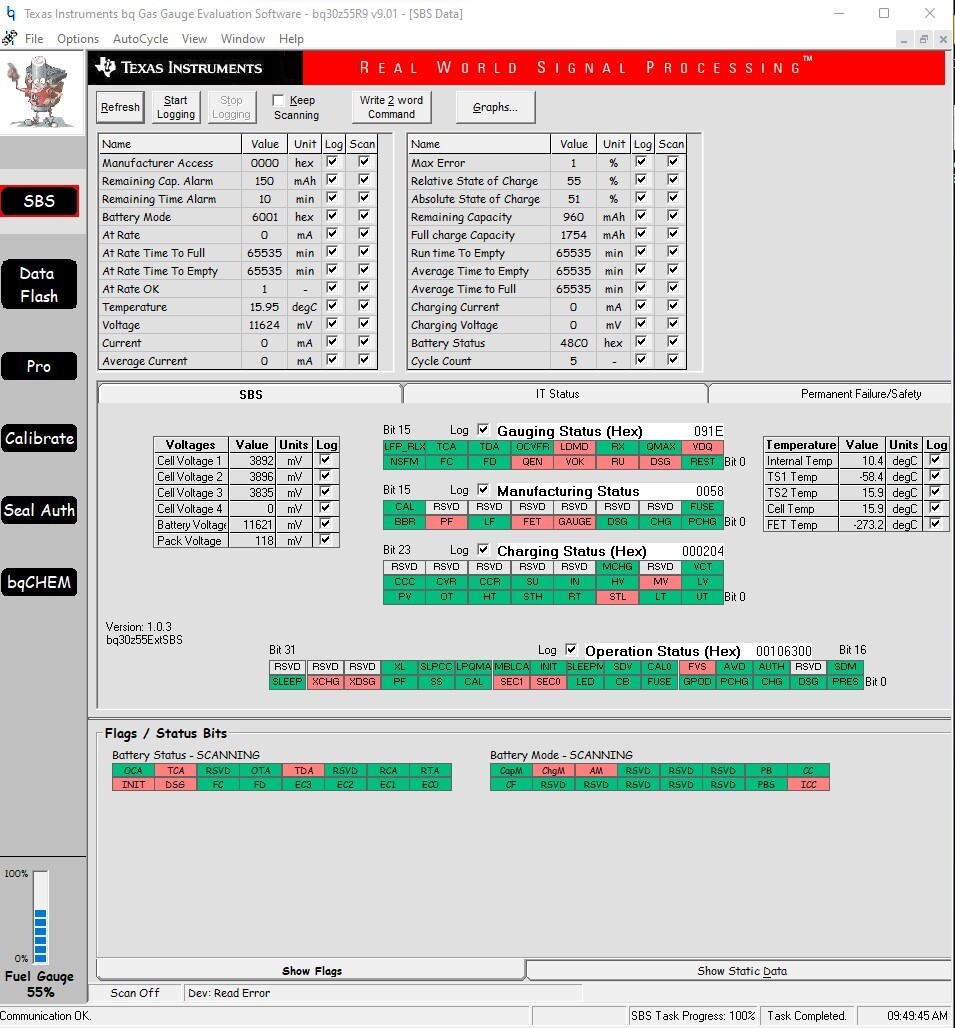Screen dimensions: 955x1028
Task: Toggle Log checkbox for Manufacturer Access
Action: click(x=332, y=162)
